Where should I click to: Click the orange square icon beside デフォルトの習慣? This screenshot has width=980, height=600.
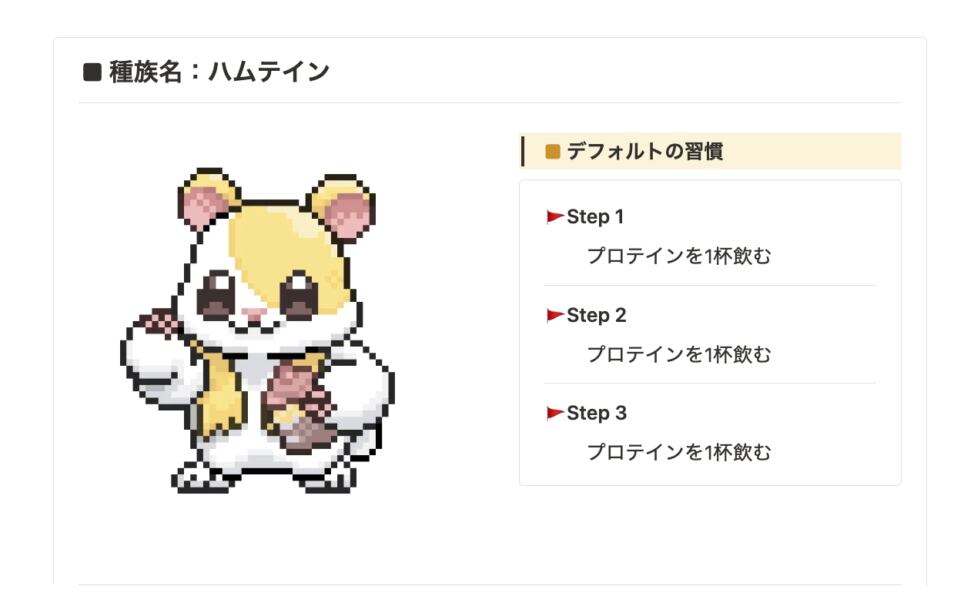pyautogui.click(x=552, y=151)
